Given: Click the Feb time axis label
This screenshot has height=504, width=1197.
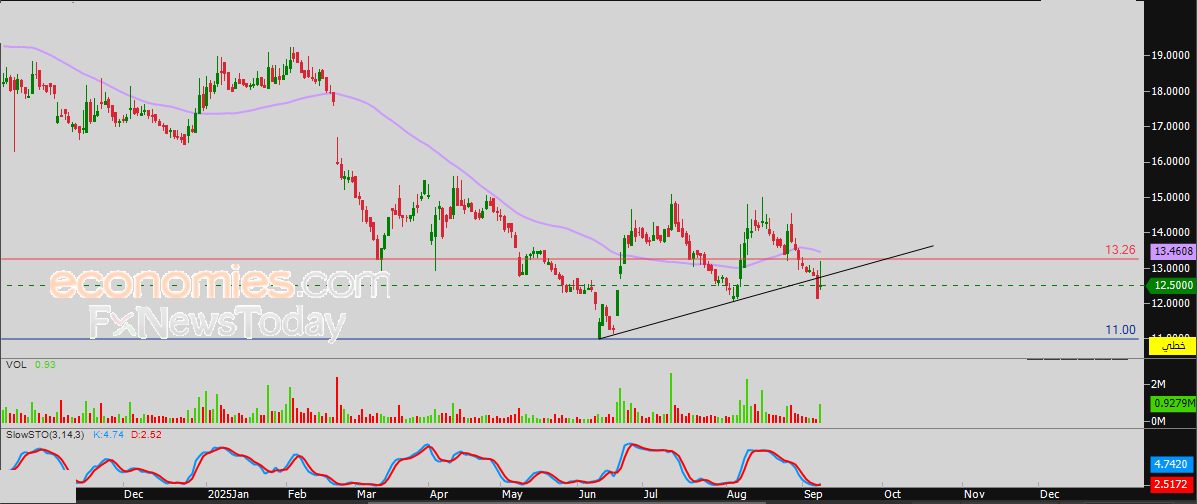Looking at the screenshot, I should (296, 495).
